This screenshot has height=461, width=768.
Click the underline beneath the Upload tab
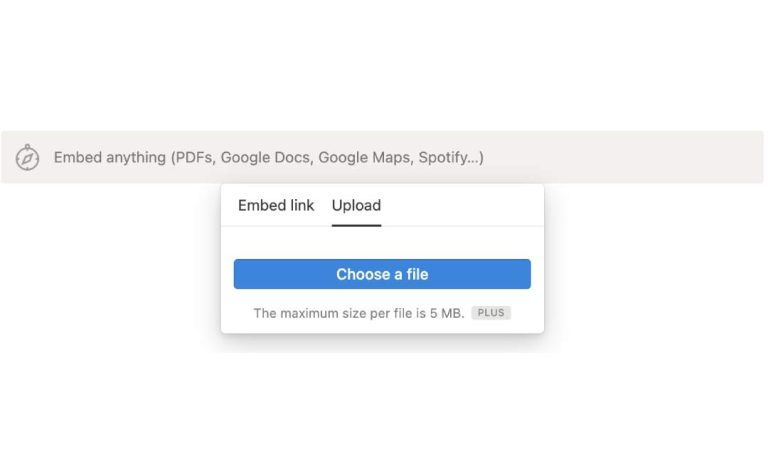(x=356, y=225)
